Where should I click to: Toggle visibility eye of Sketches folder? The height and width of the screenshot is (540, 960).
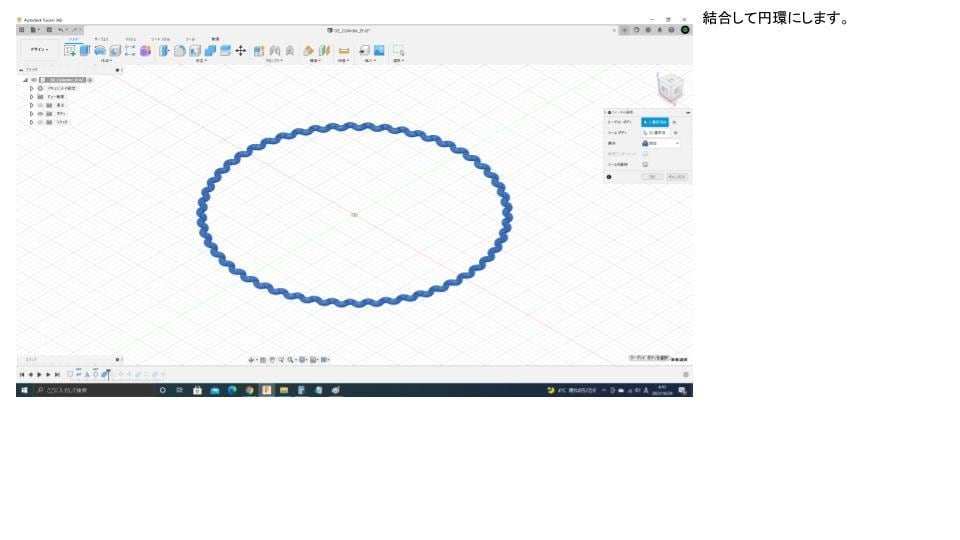click(40, 122)
